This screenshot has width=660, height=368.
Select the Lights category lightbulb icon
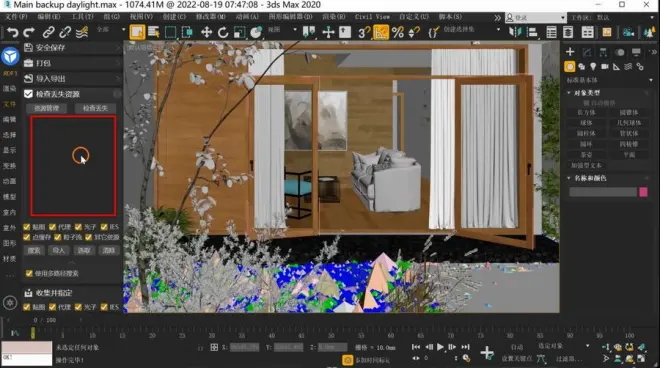click(x=593, y=67)
